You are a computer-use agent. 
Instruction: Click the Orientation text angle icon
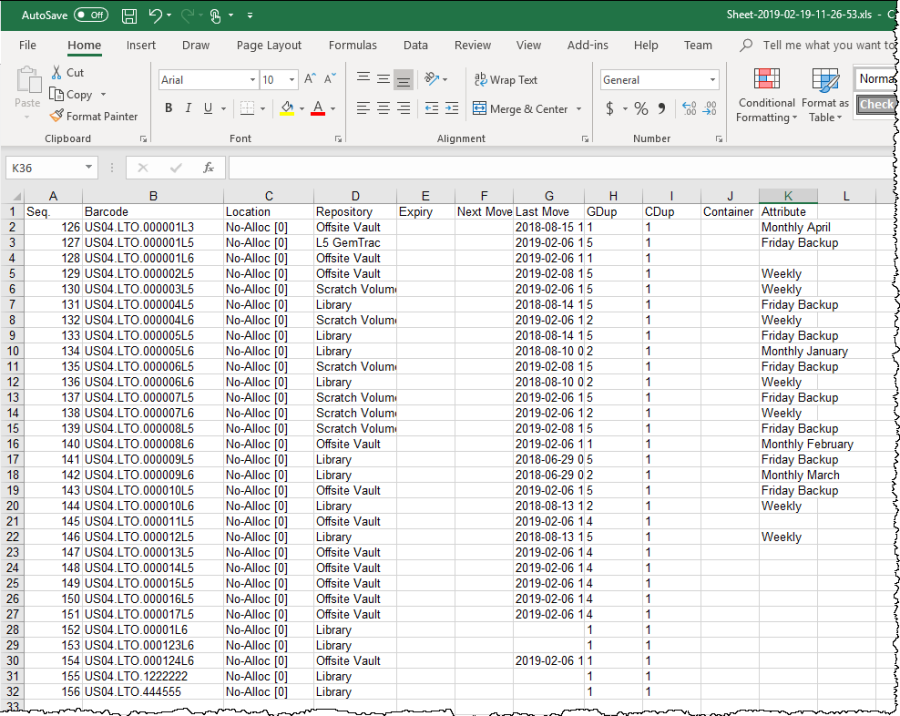tap(432, 79)
